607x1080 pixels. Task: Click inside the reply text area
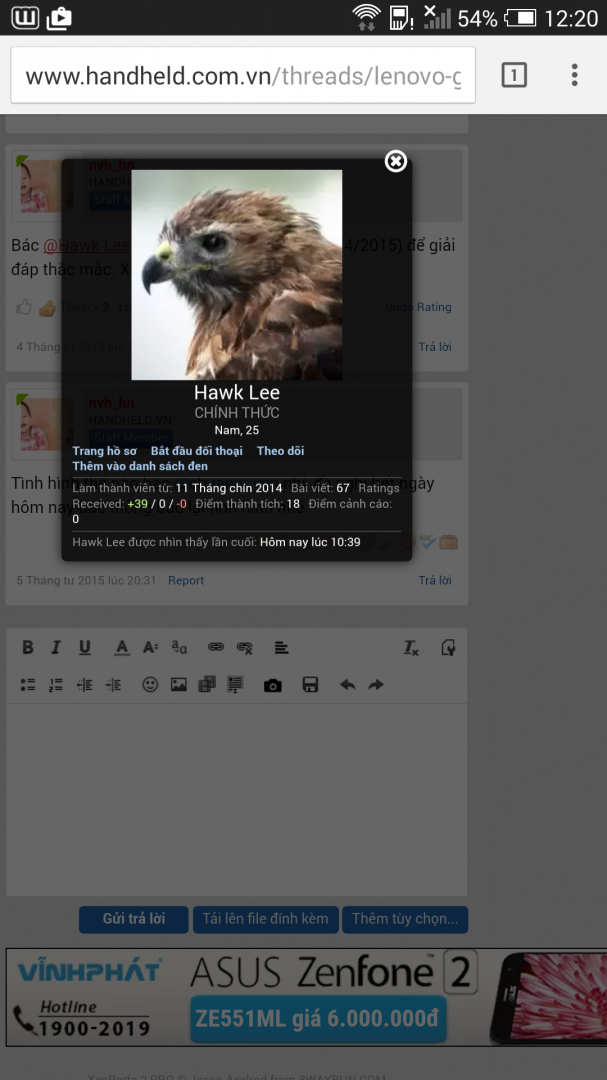pos(237,799)
